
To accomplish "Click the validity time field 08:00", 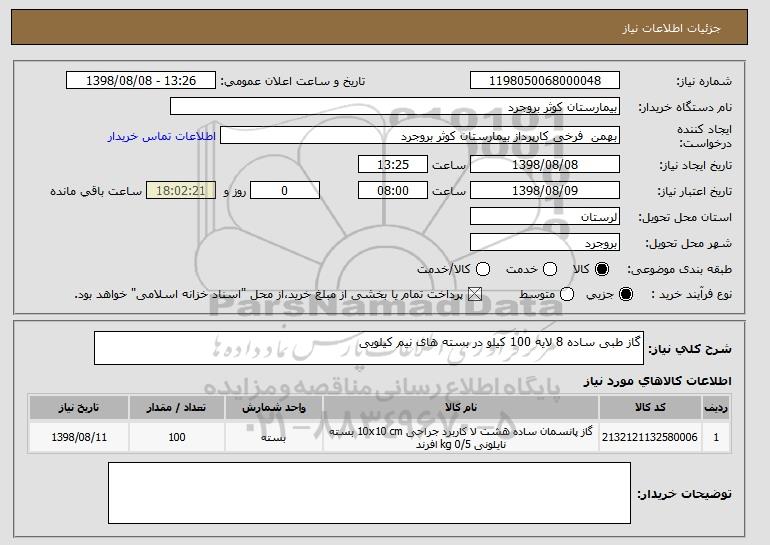I will click(393, 191).
